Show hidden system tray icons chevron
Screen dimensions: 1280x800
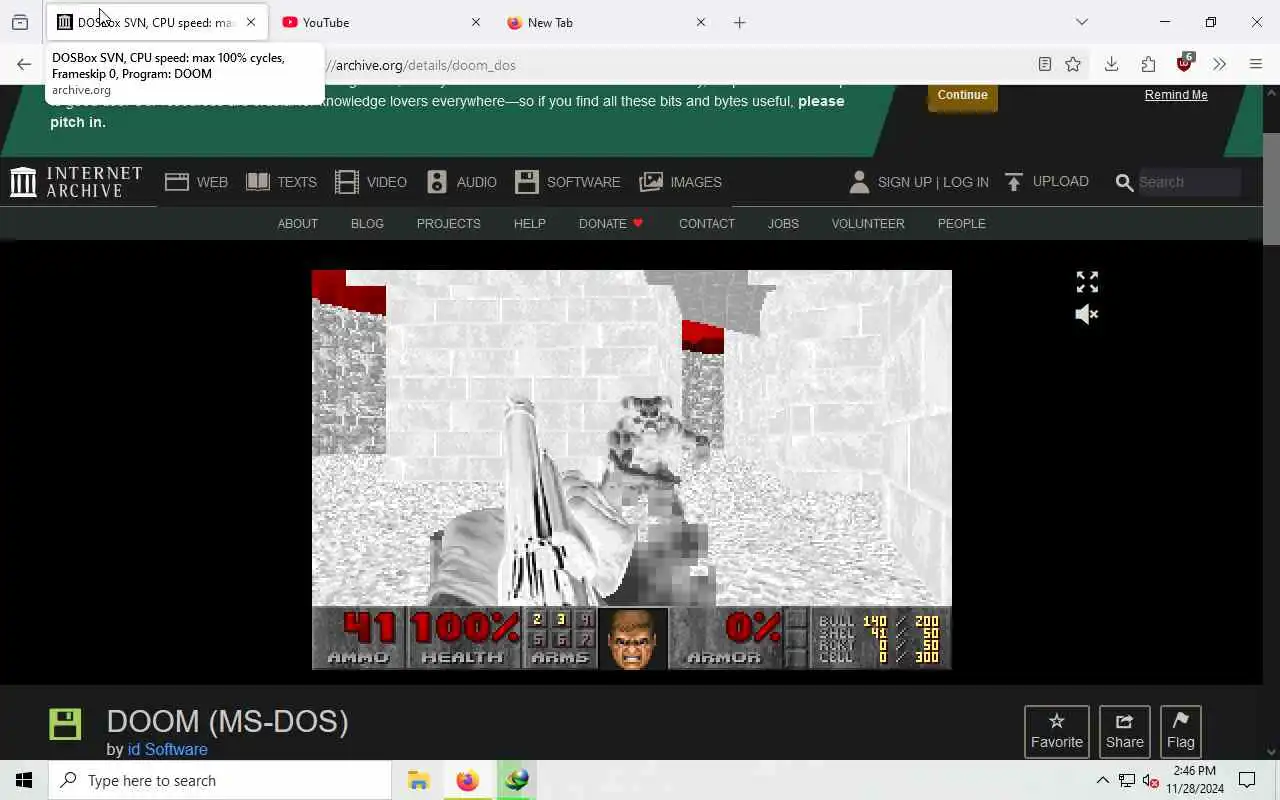(1102, 780)
